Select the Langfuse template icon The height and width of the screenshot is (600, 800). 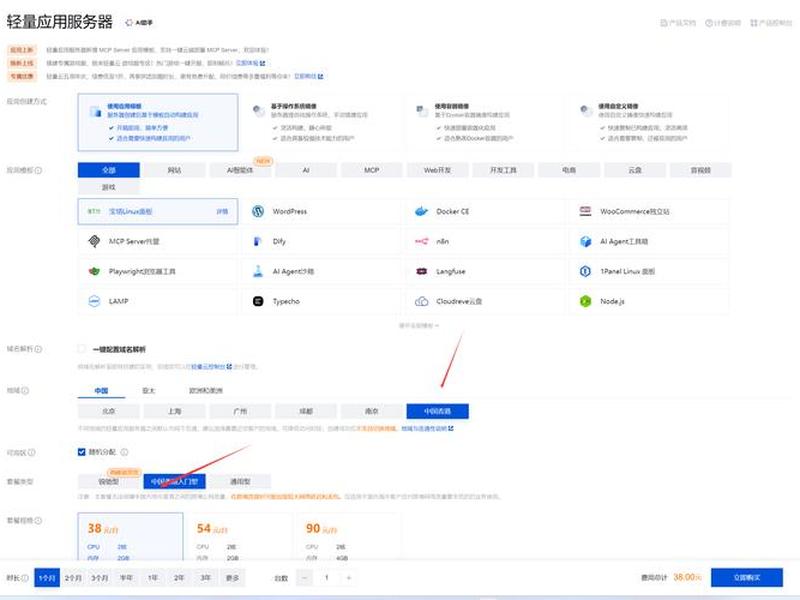pos(421,271)
